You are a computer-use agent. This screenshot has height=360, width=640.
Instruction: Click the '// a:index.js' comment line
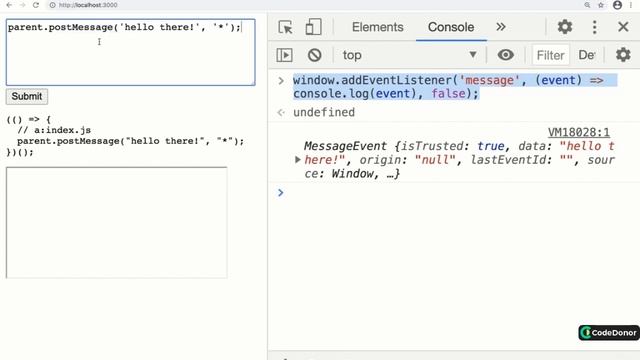[x=54, y=130]
